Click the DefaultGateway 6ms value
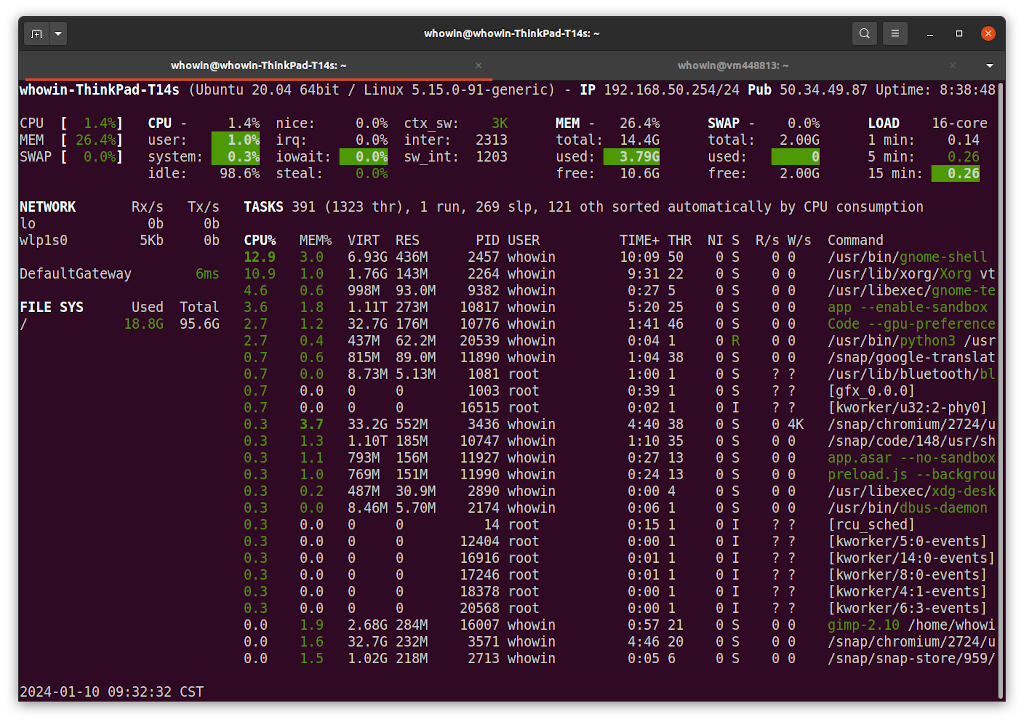Viewport: 1024px width, 722px height. [x=207, y=274]
